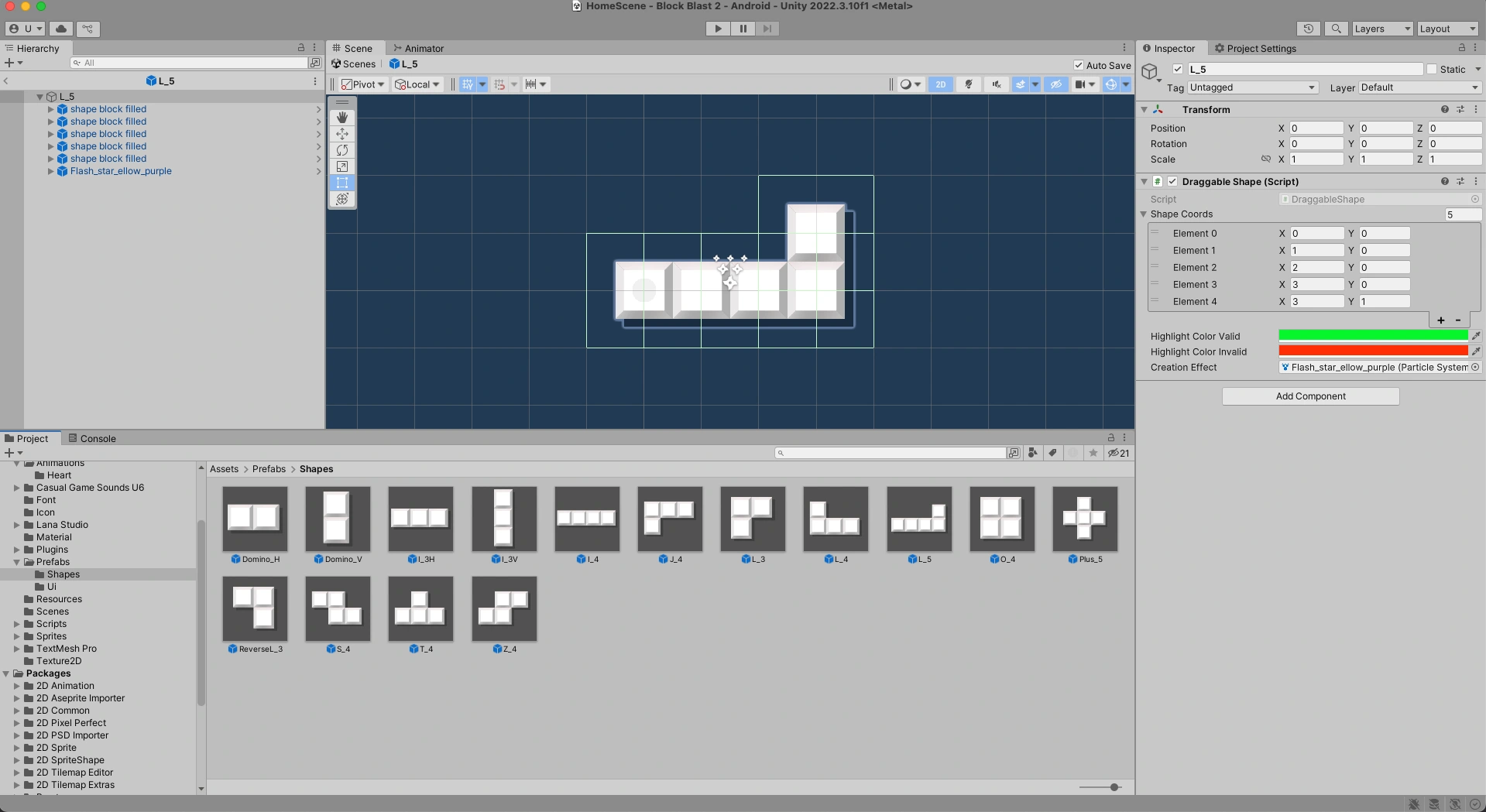Open Transform component help reference
This screenshot has width=1486, height=812.
click(x=1444, y=110)
